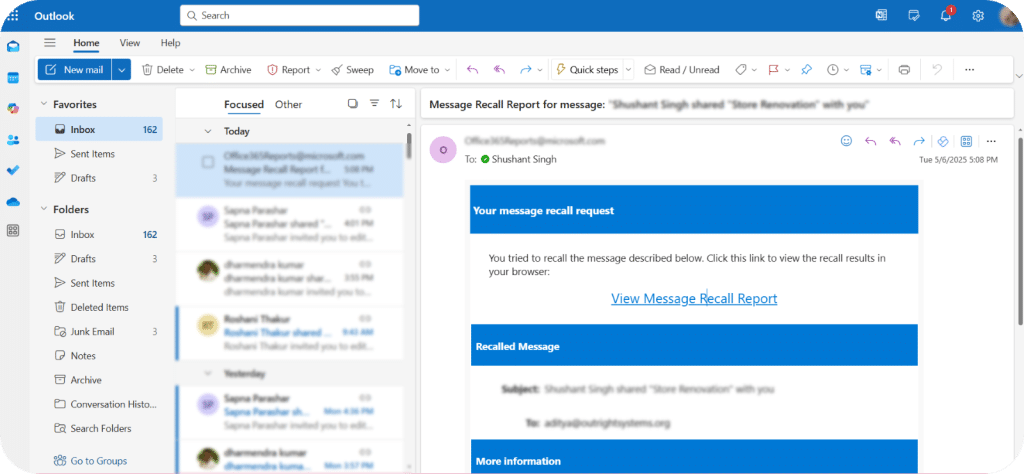Screen dimensions: 1024x474
Task: Click the select-all messages icon
Action: [x=353, y=104]
